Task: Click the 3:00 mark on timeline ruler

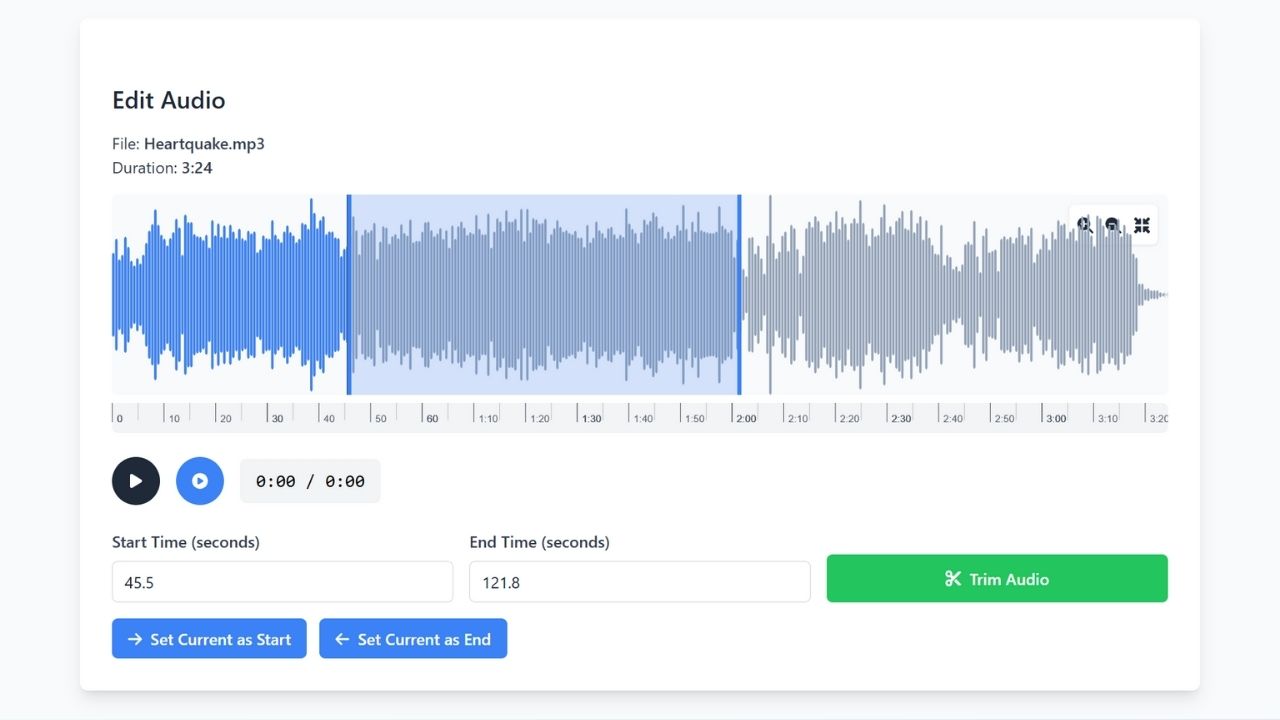Action: pyautogui.click(x=1055, y=418)
